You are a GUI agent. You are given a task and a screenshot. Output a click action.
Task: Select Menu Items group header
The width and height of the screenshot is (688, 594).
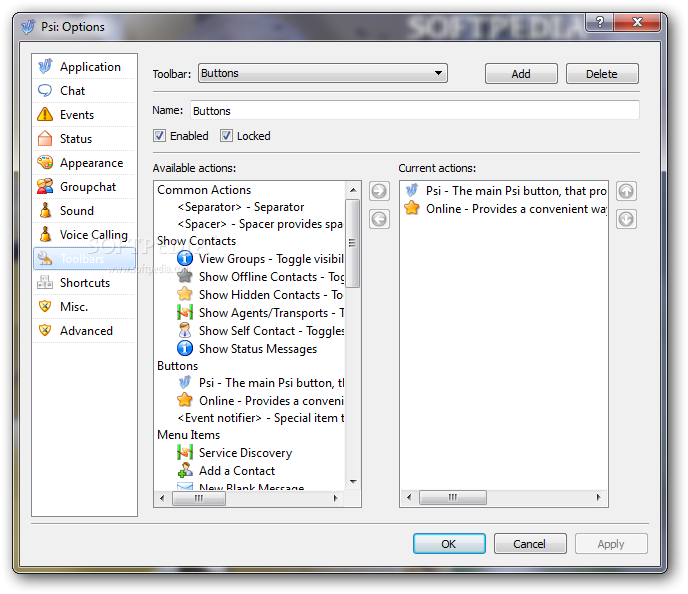[x=188, y=434]
